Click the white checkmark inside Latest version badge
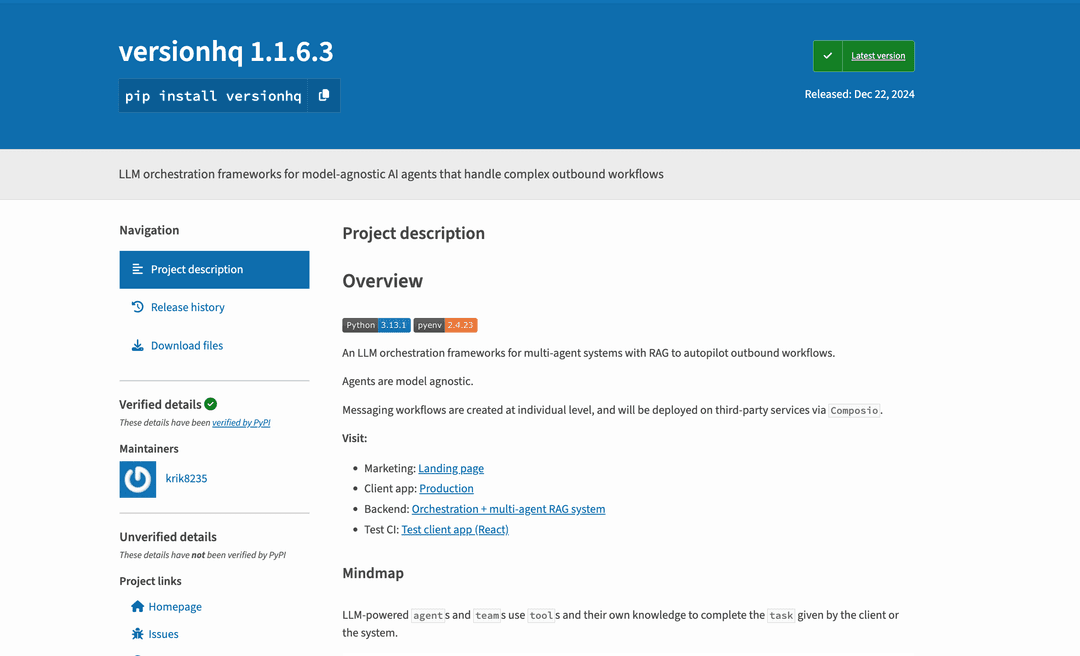 827,55
